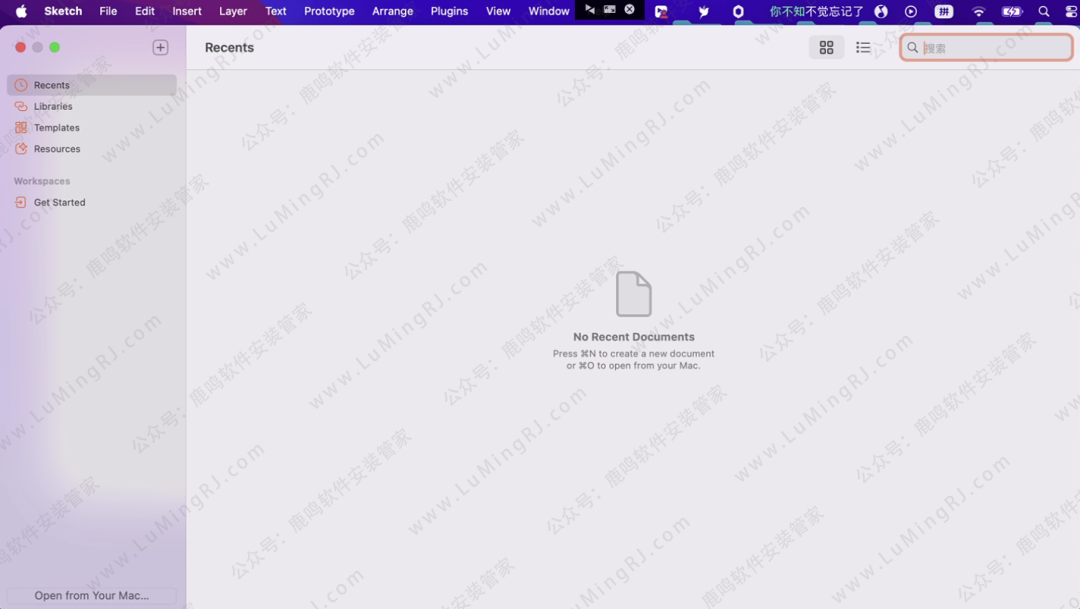Open the Insert menu
Image resolution: width=1080 pixels, height=609 pixels.
pos(187,11)
